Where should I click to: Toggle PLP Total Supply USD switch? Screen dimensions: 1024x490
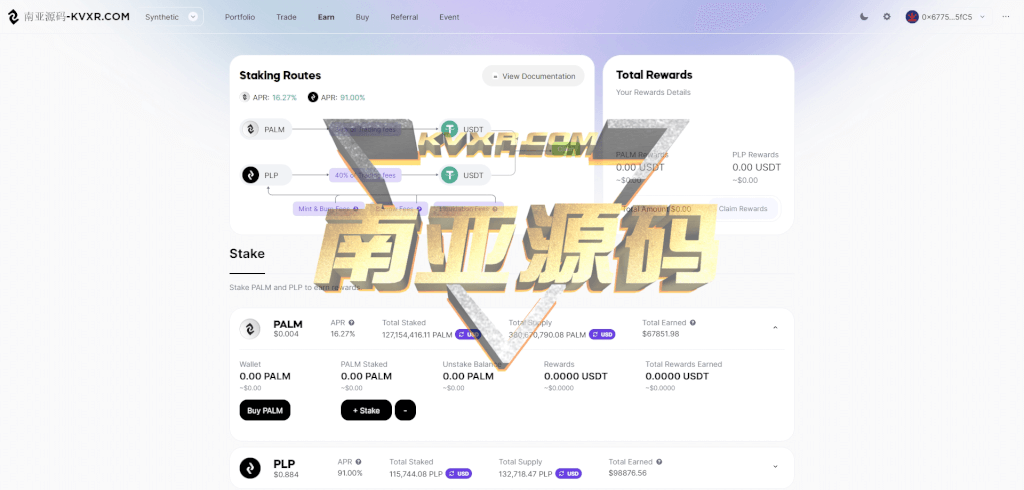coord(568,474)
